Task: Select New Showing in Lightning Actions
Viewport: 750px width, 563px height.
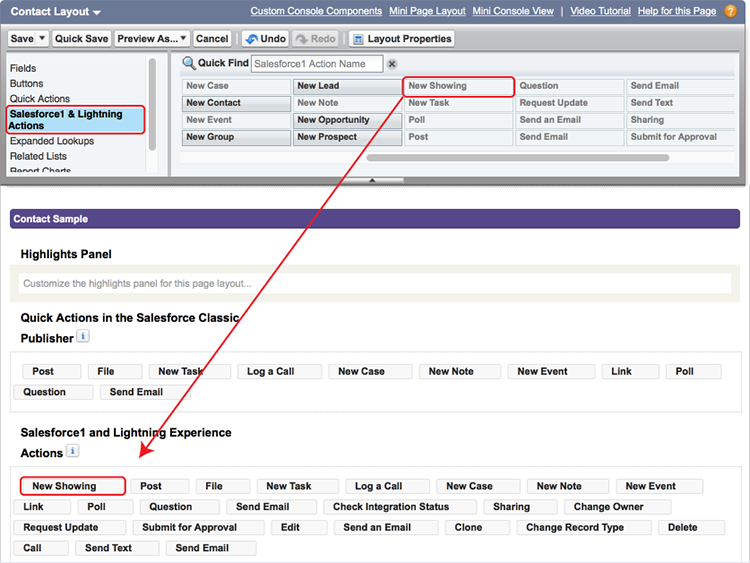Action: pyautogui.click(x=73, y=486)
